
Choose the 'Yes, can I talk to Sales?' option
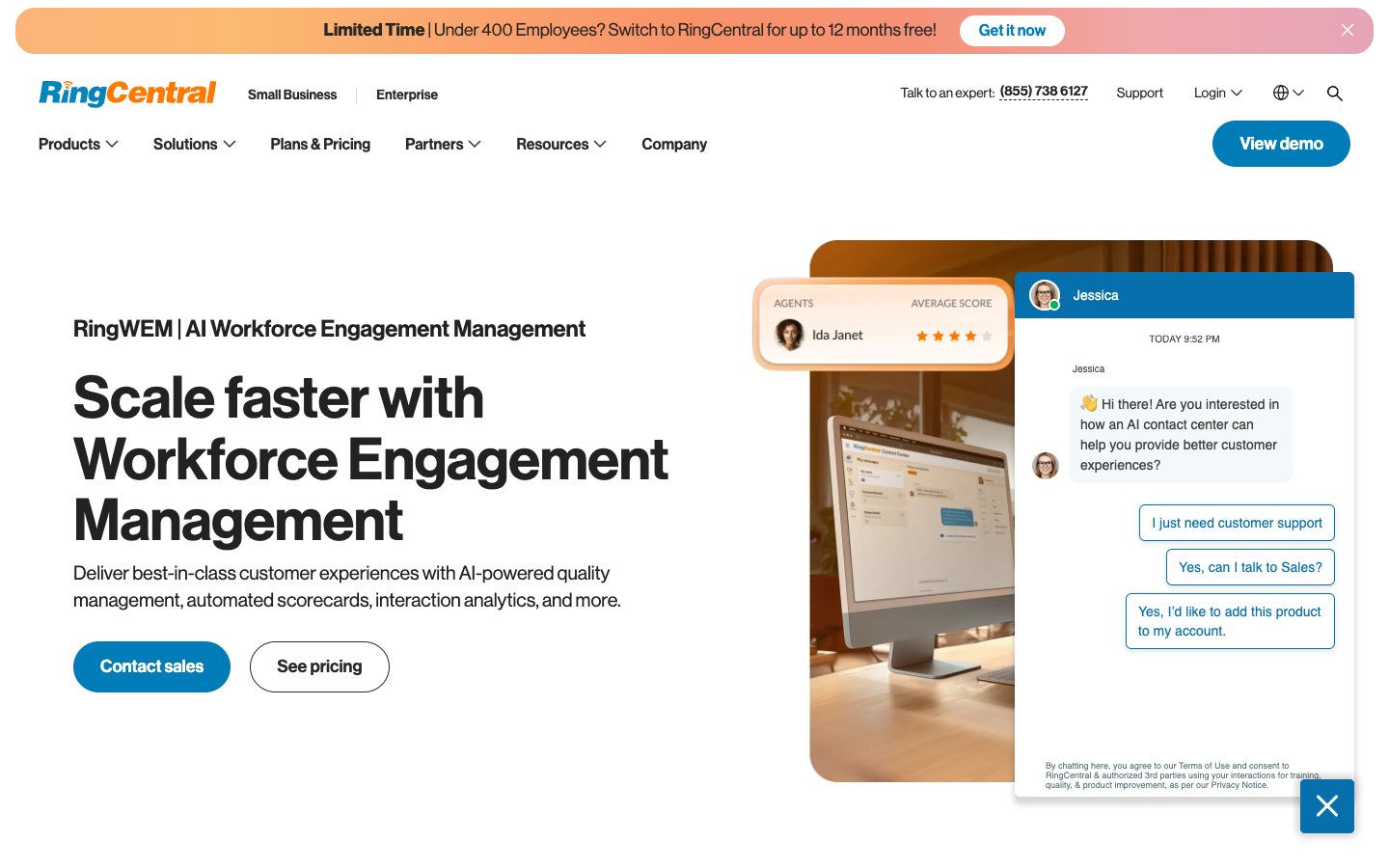tap(1250, 567)
